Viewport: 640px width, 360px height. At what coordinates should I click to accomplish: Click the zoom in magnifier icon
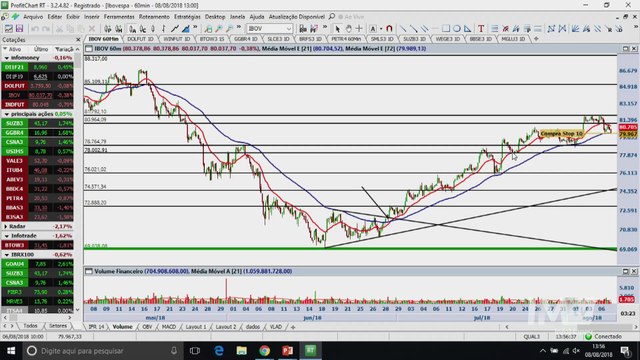click(219, 29)
